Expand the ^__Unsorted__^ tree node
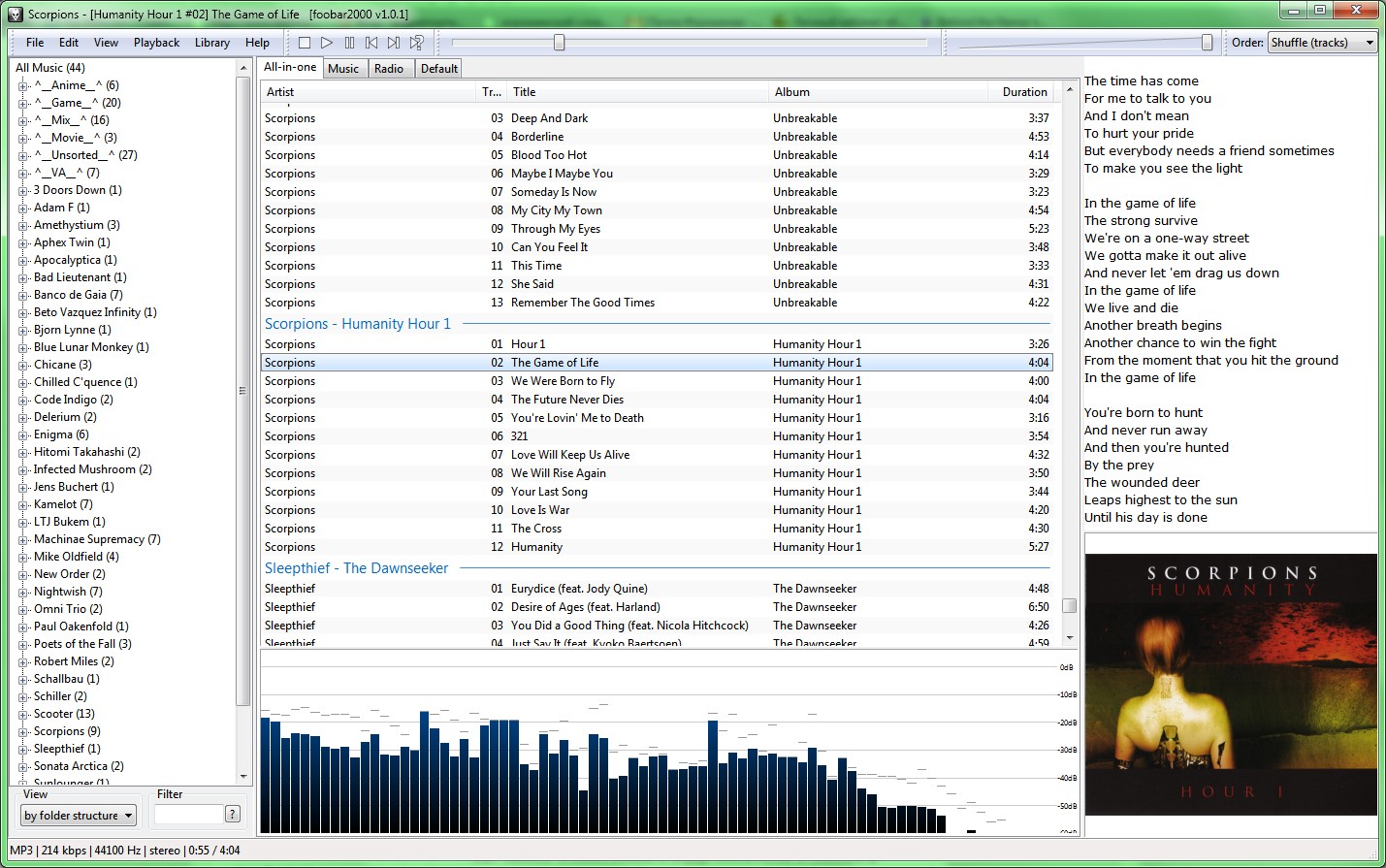The height and width of the screenshot is (868, 1386). pos(23,155)
